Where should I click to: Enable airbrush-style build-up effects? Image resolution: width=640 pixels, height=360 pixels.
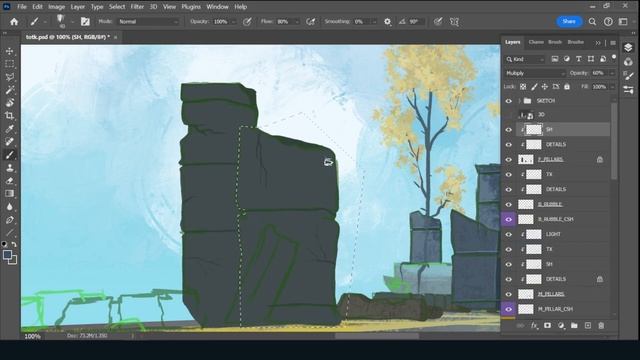point(311,22)
